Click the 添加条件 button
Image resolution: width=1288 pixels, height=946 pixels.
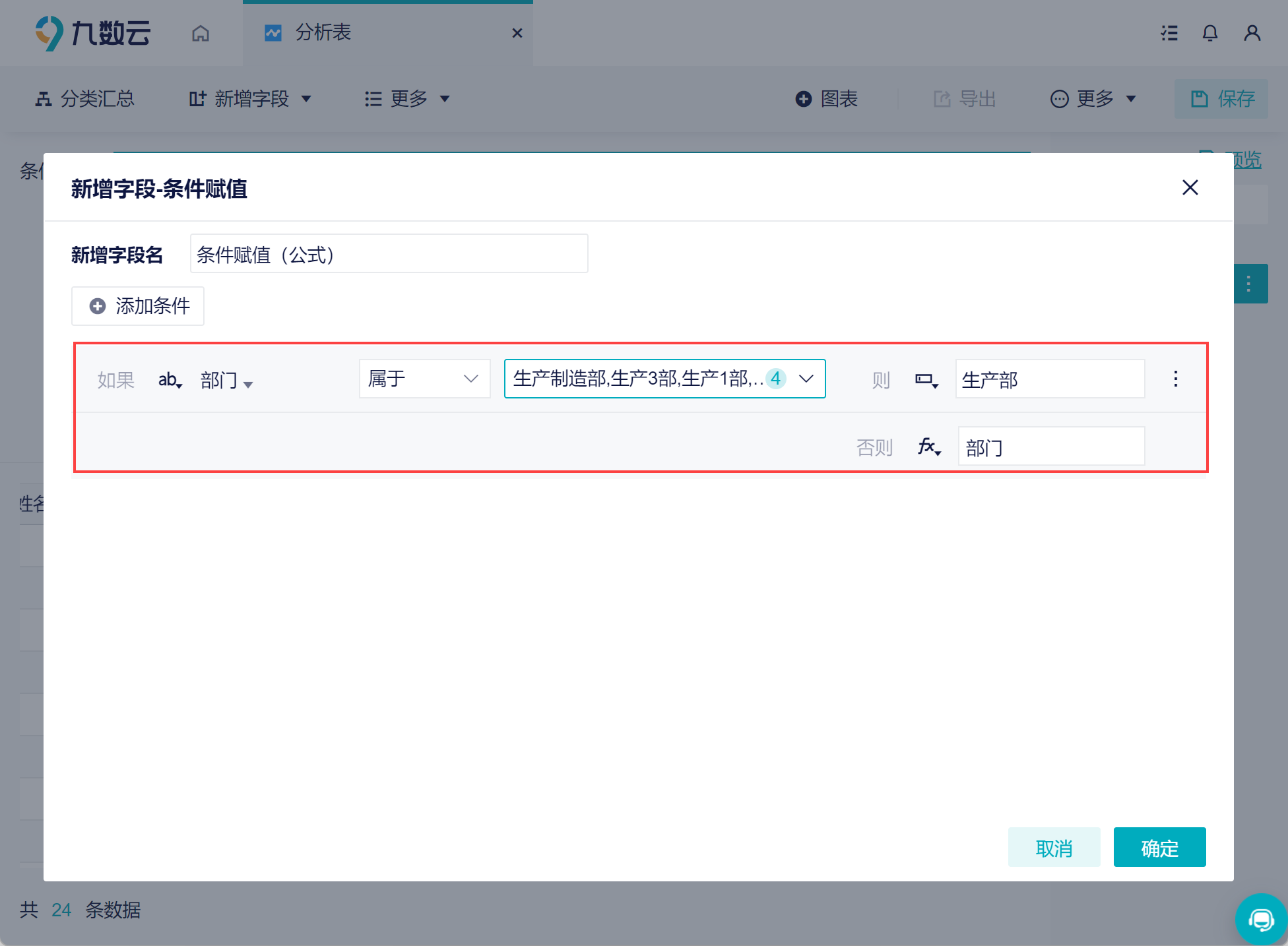tap(138, 306)
